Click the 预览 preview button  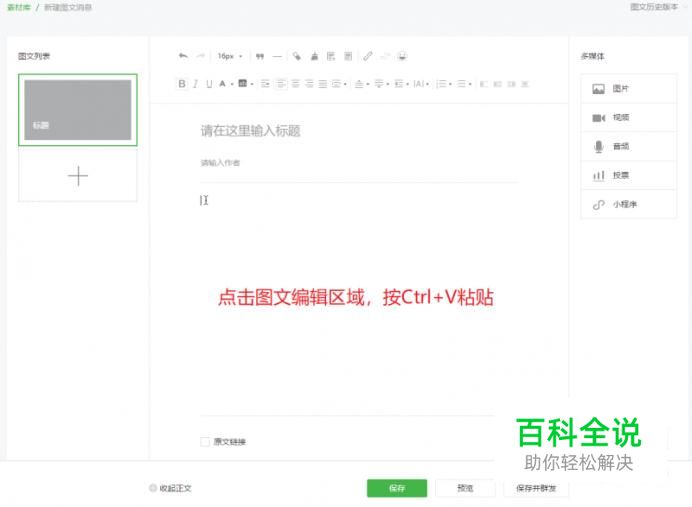pos(465,488)
